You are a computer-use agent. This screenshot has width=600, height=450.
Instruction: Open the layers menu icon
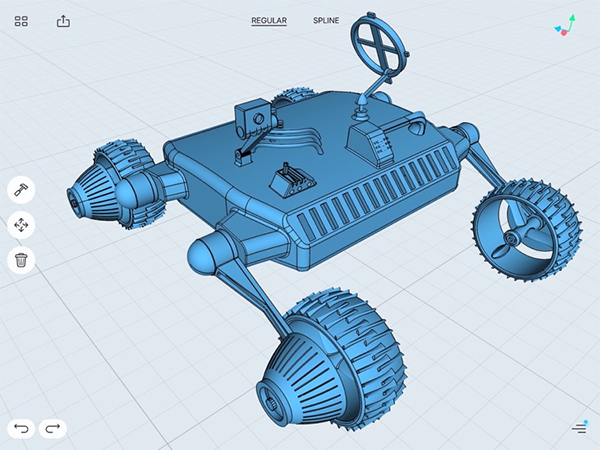point(579,427)
